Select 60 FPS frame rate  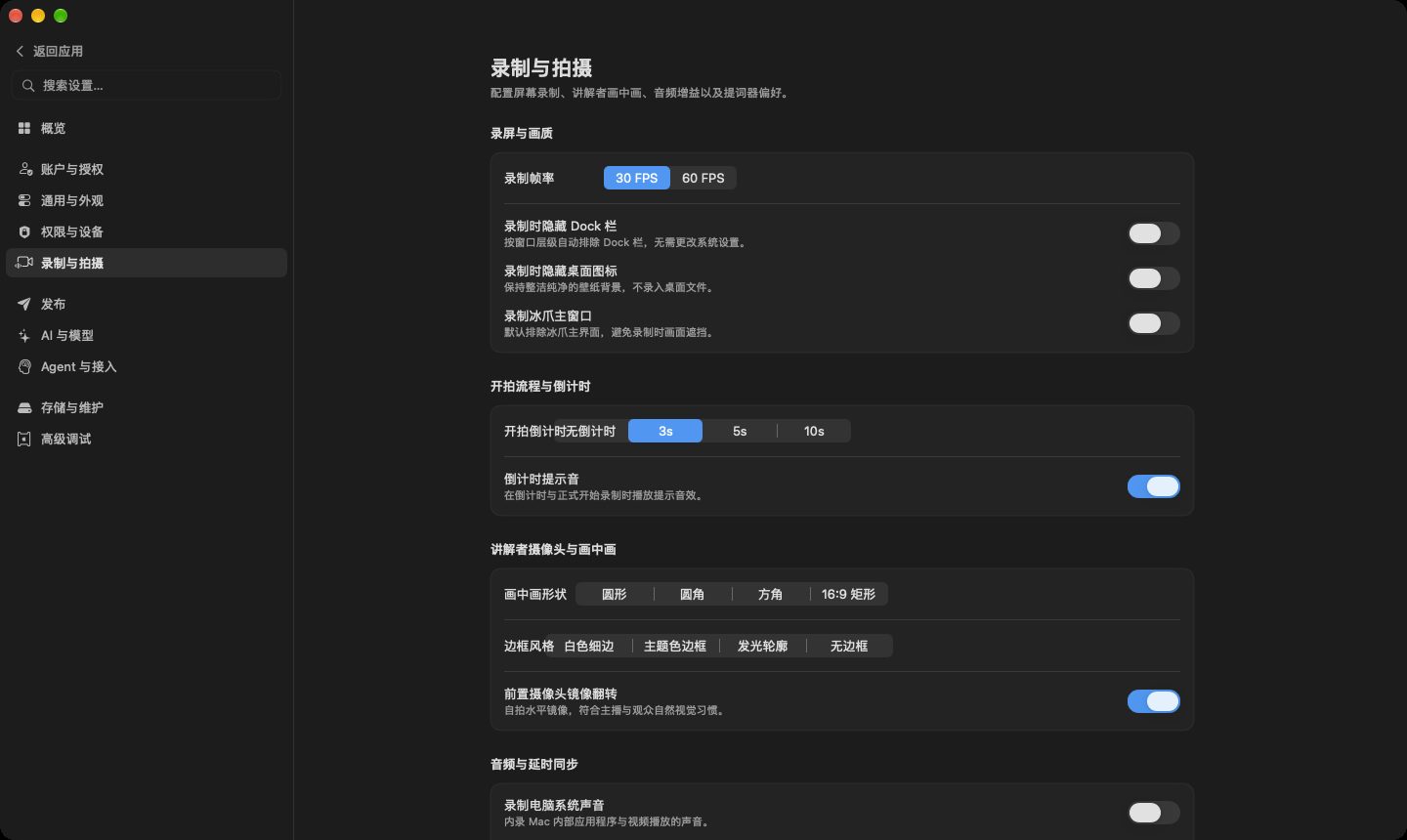(703, 178)
